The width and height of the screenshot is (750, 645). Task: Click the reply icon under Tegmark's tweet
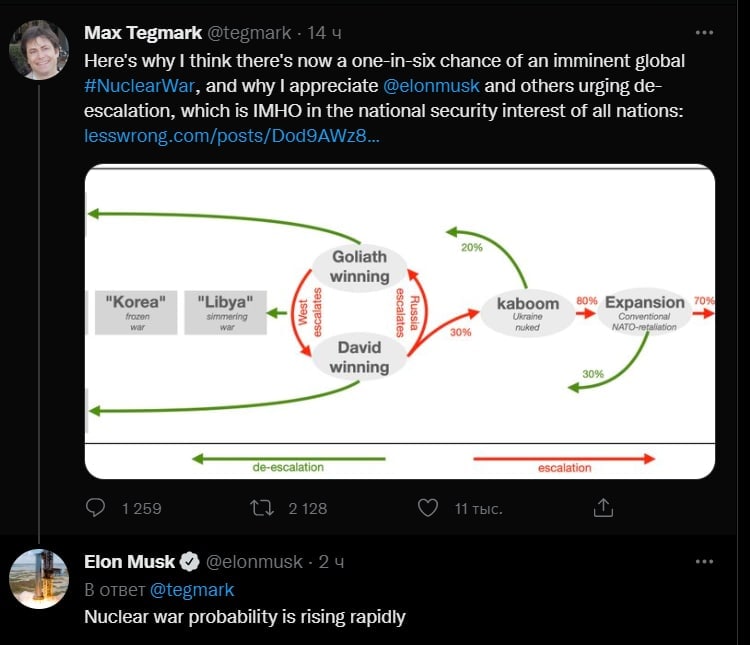pyautogui.click(x=95, y=508)
